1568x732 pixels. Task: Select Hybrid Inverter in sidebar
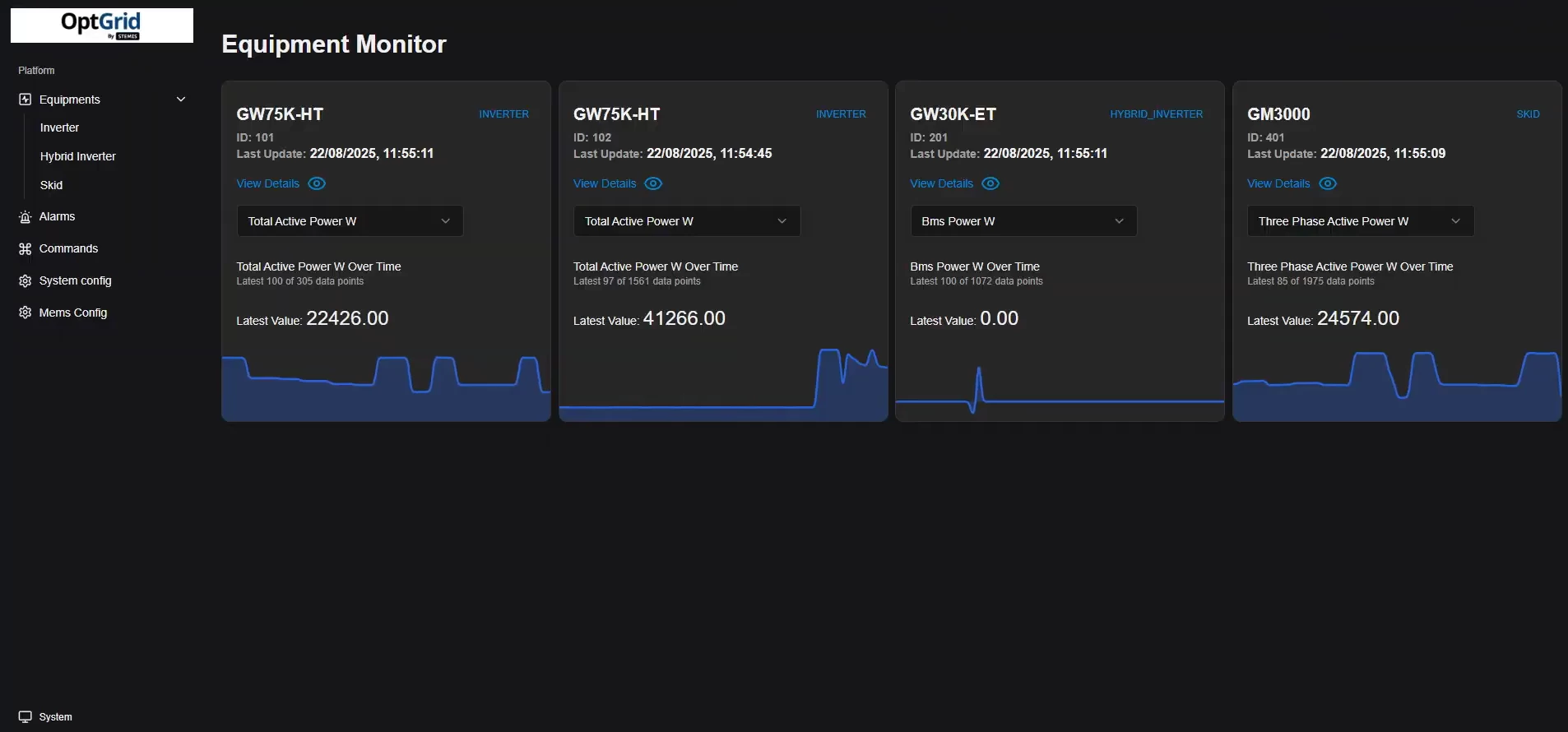78,156
